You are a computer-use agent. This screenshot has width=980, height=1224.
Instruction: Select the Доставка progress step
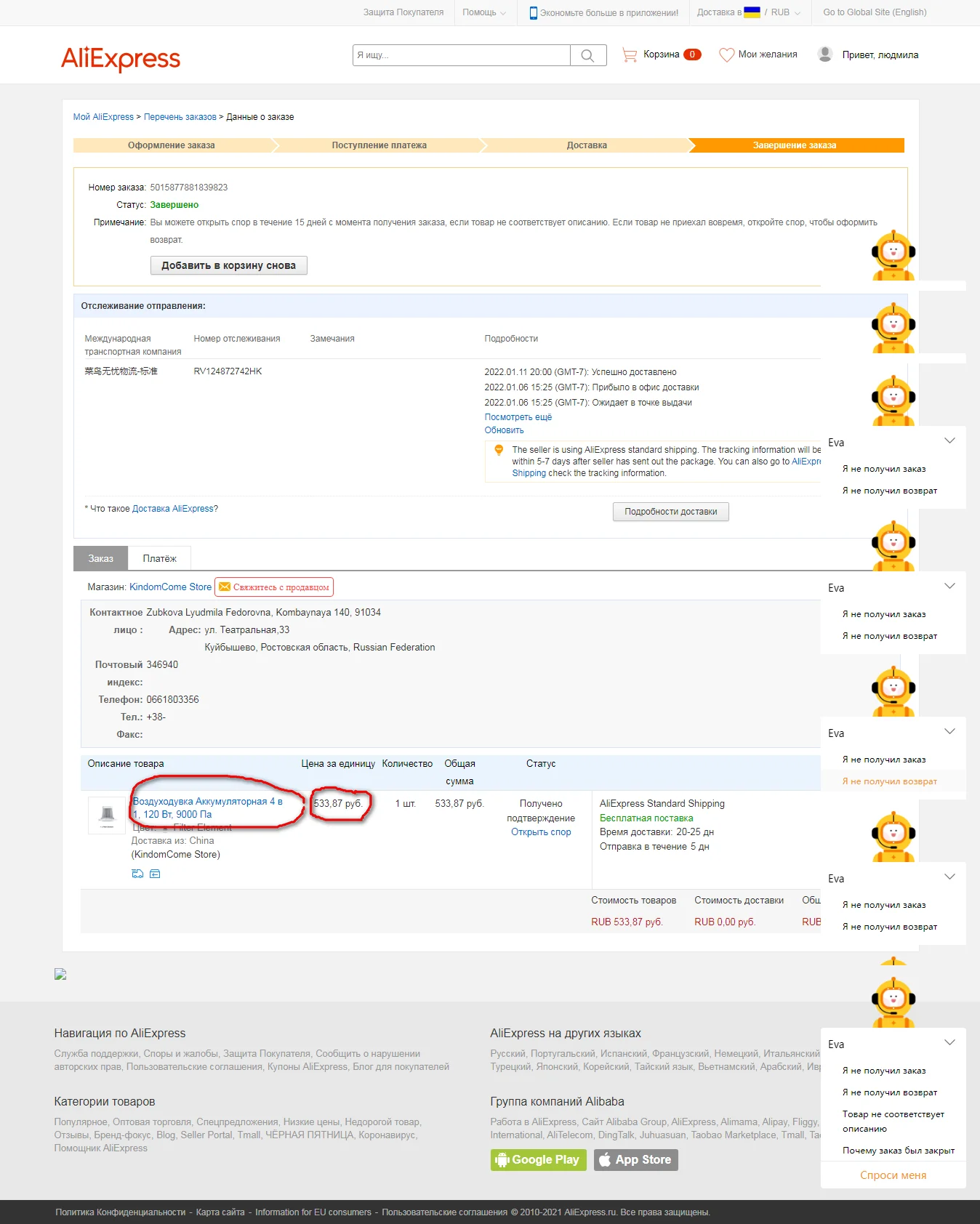pos(587,145)
